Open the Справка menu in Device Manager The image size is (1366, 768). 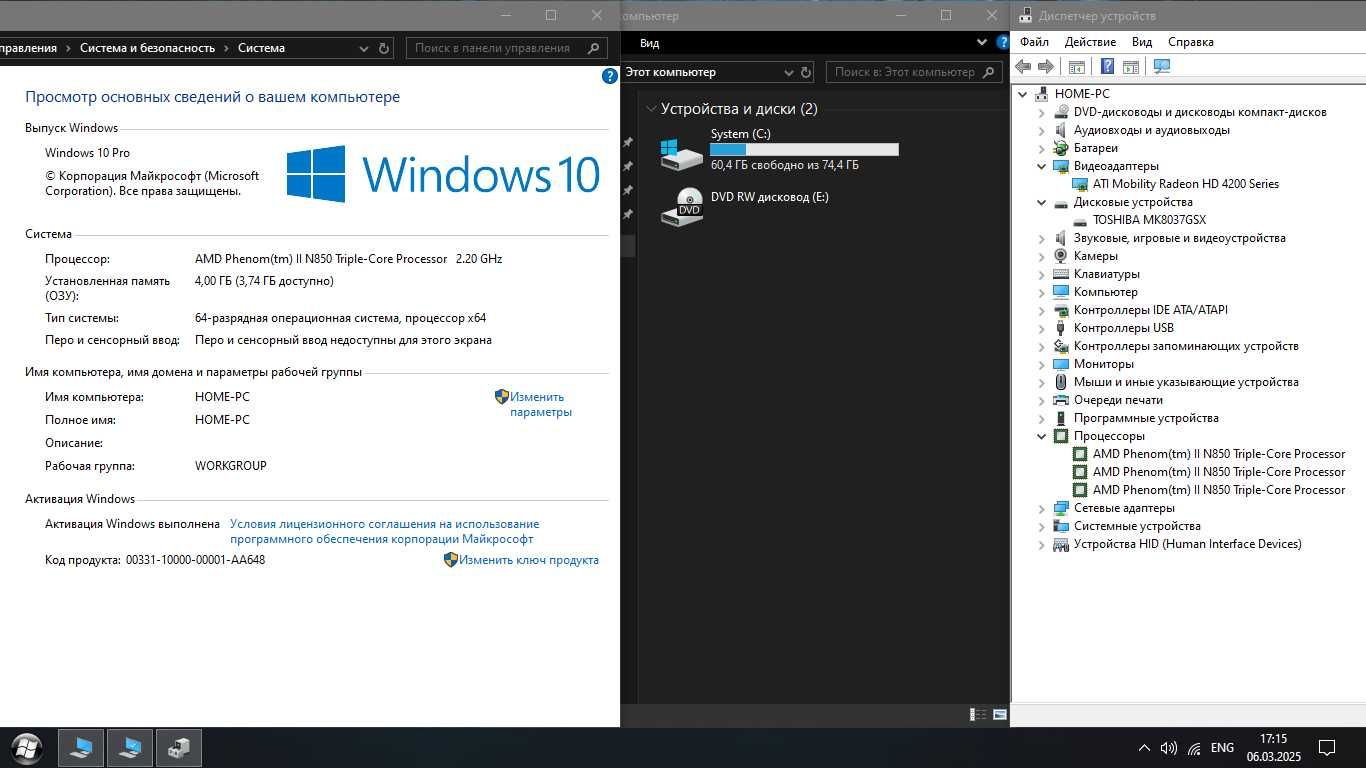pos(1191,42)
